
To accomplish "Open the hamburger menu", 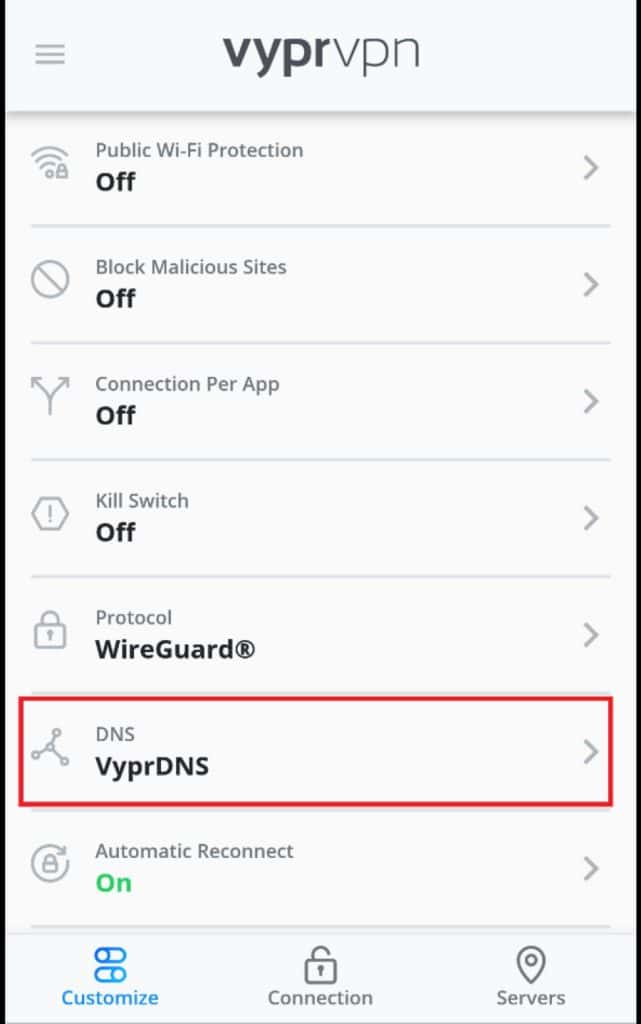I will (50, 54).
